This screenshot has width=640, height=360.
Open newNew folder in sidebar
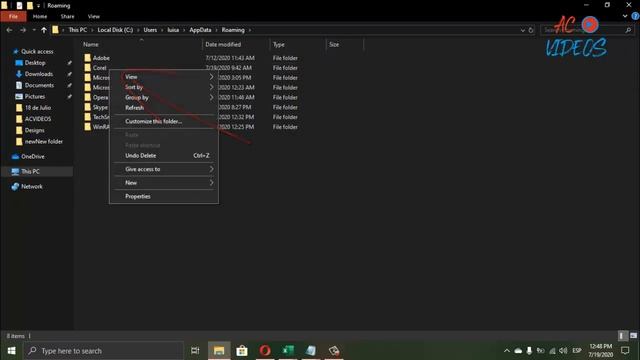(x=44, y=141)
